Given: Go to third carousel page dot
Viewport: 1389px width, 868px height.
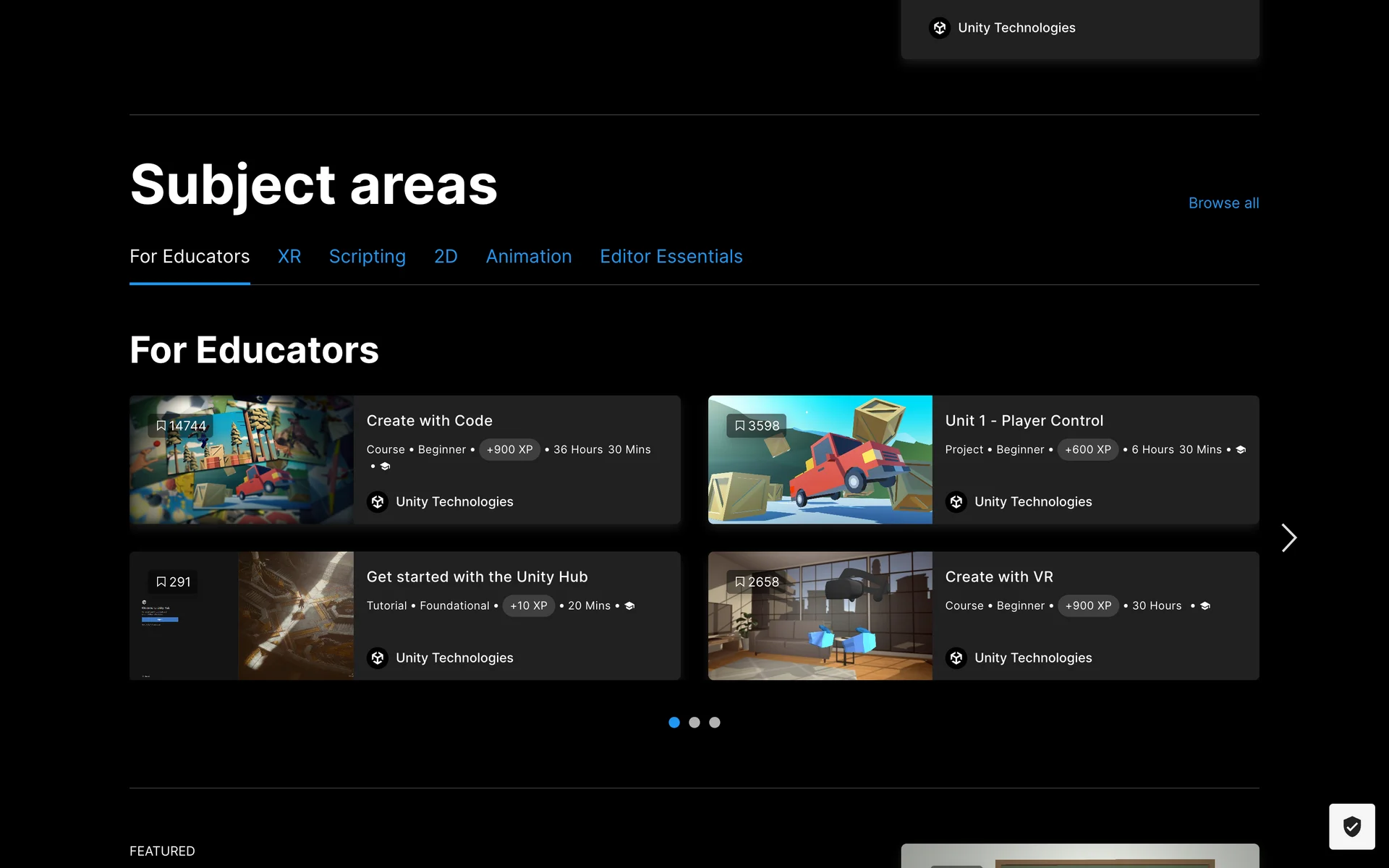Looking at the screenshot, I should coord(715,723).
